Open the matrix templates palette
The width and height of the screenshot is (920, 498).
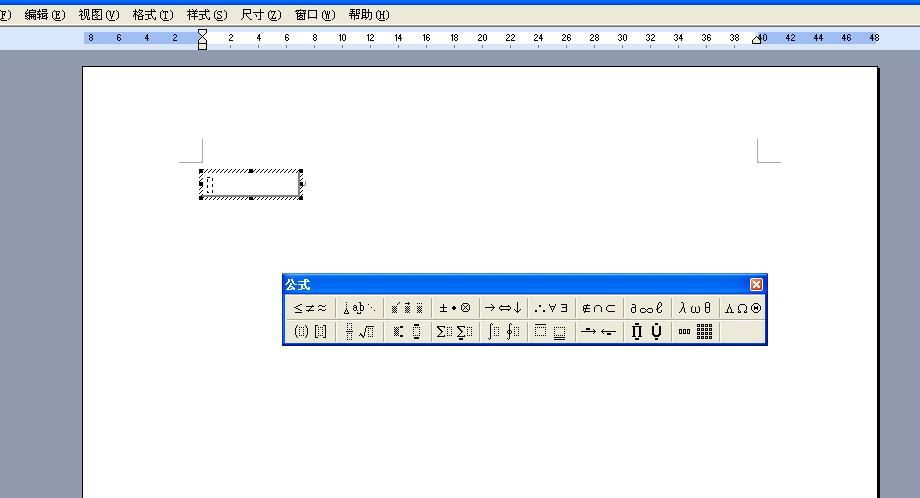click(x=695, y=331)
